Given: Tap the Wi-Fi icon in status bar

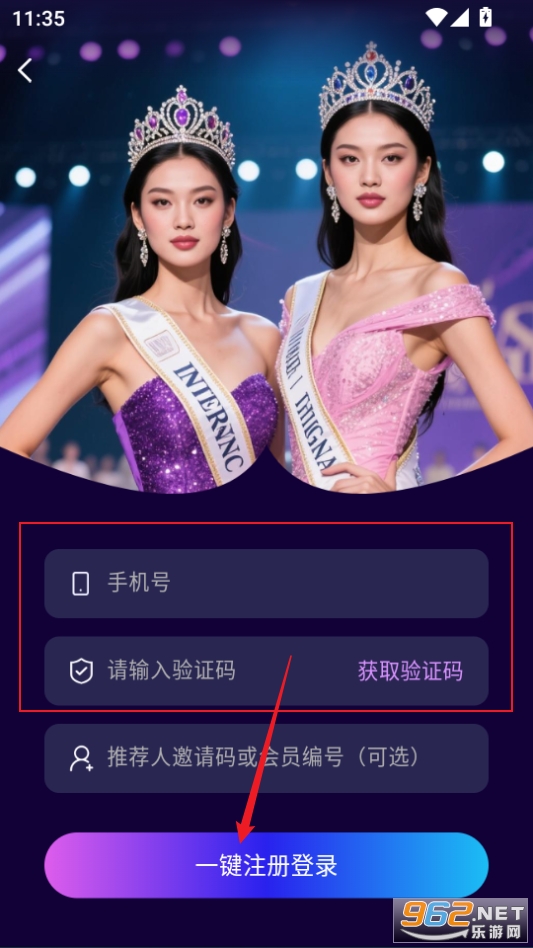Looking at the screenshot, I should click(x=436, y=18).
